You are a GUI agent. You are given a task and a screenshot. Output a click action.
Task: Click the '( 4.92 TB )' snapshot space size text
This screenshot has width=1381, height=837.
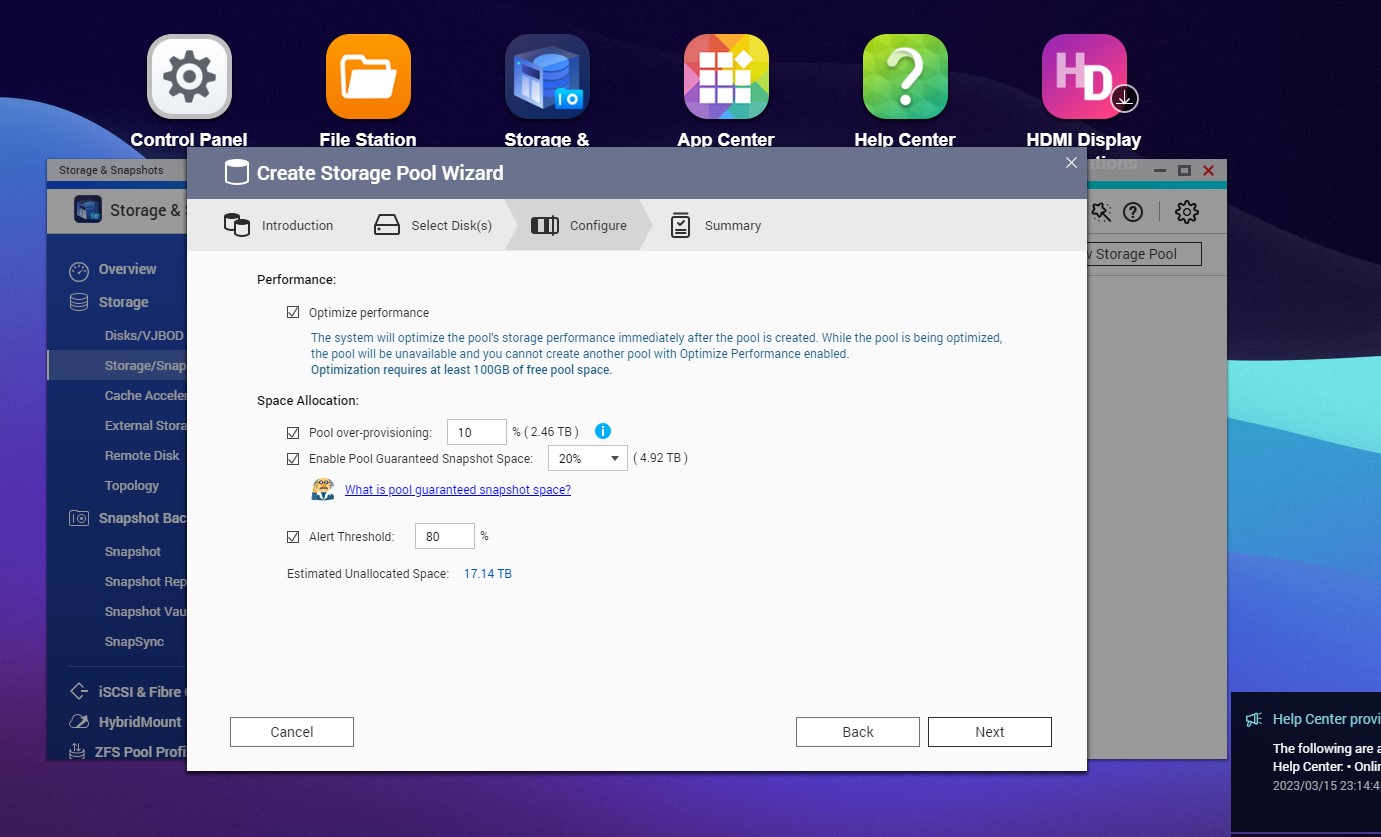660,458
